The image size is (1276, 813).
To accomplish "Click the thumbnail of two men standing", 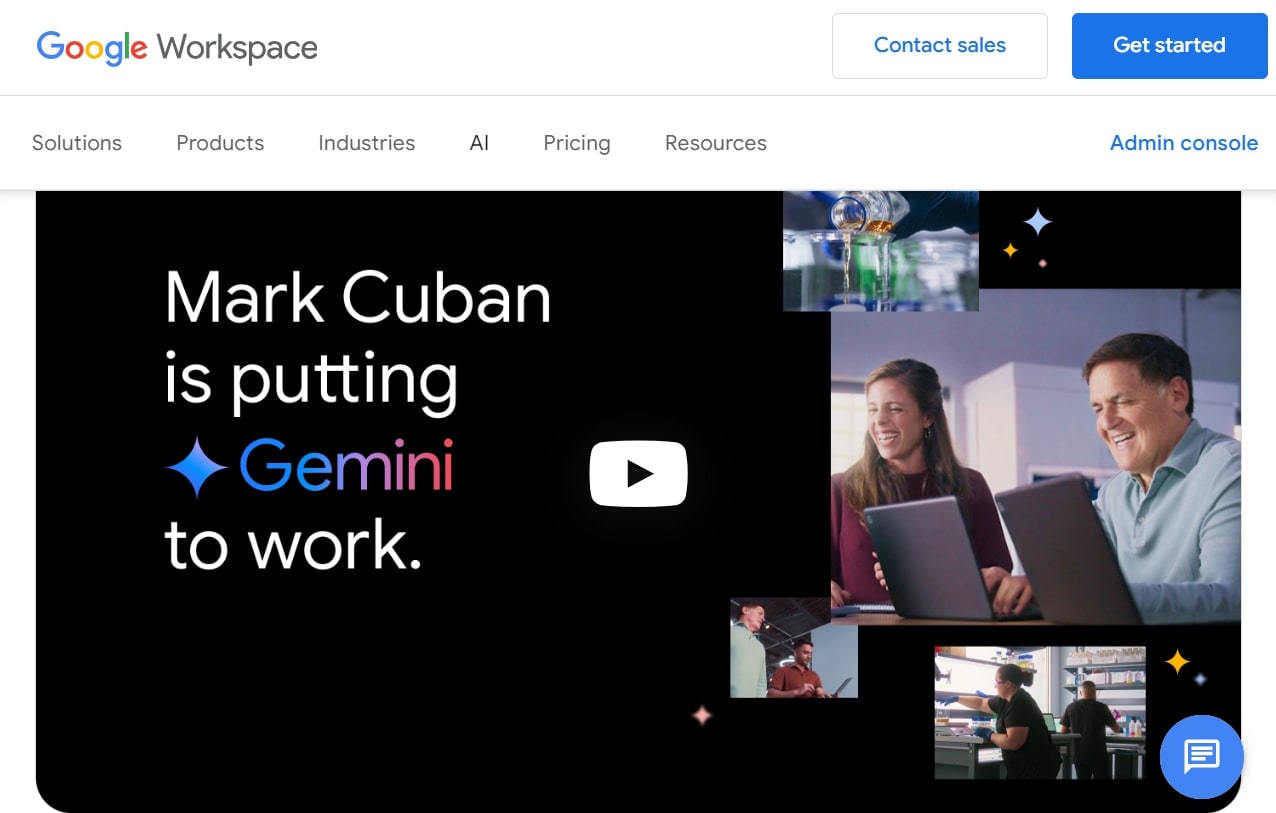I will [793, 648].
